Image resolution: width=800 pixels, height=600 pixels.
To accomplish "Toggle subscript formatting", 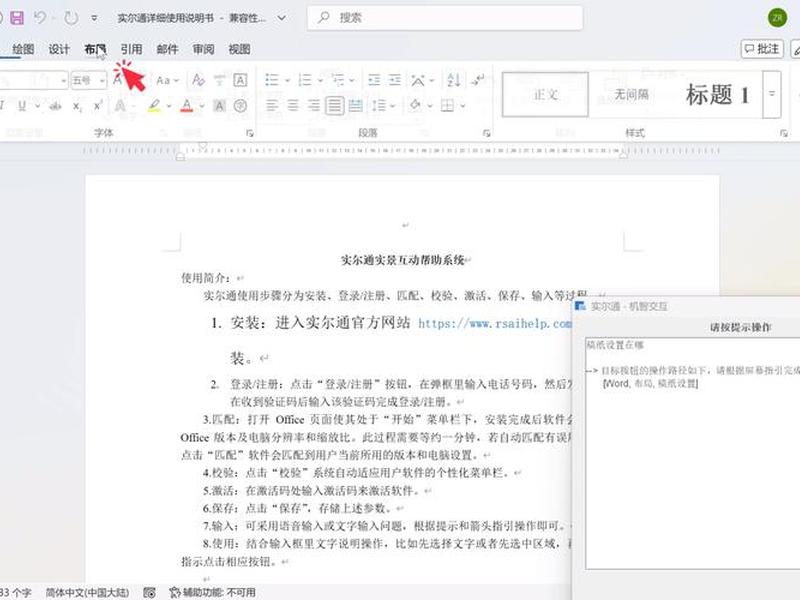I will tap(77, 106).
